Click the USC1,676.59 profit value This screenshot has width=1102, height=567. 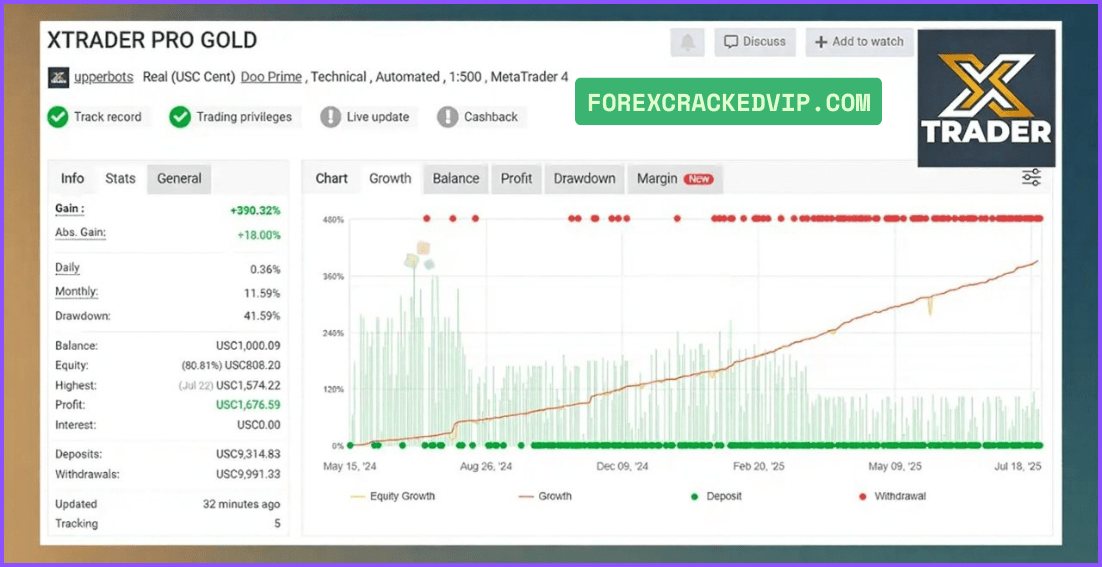[248, 405]
